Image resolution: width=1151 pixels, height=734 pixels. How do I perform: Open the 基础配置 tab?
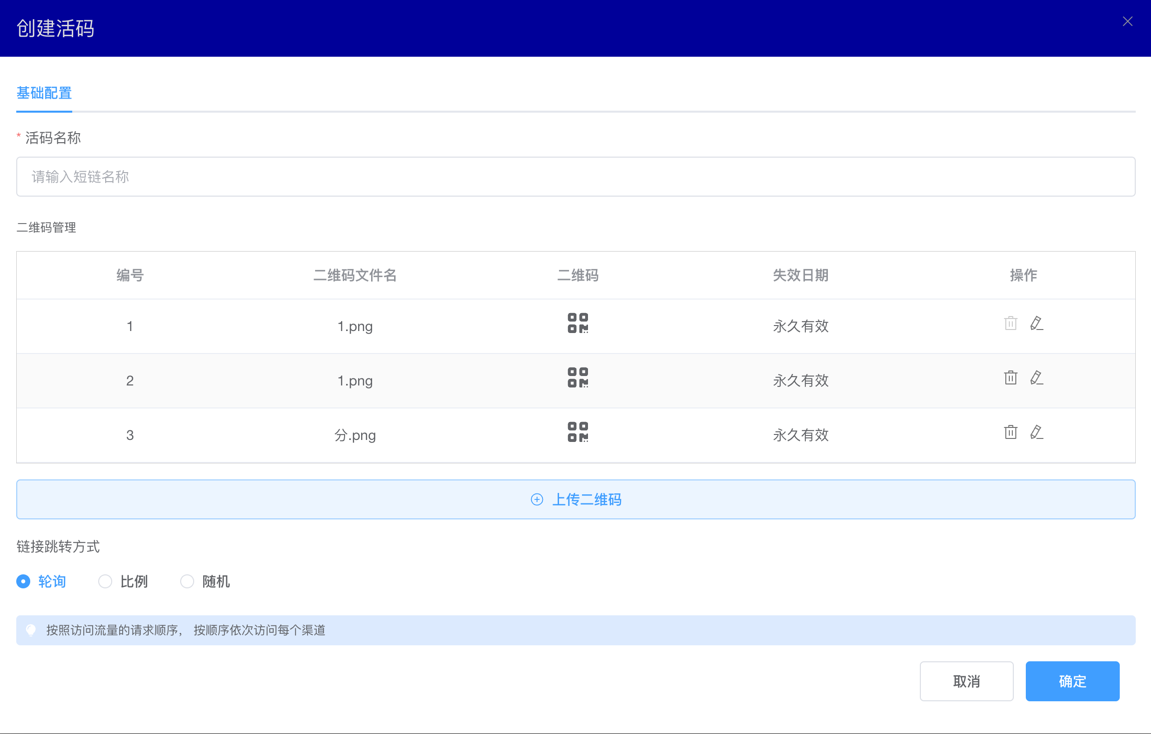pyautogui.click(x=44, y=93)
